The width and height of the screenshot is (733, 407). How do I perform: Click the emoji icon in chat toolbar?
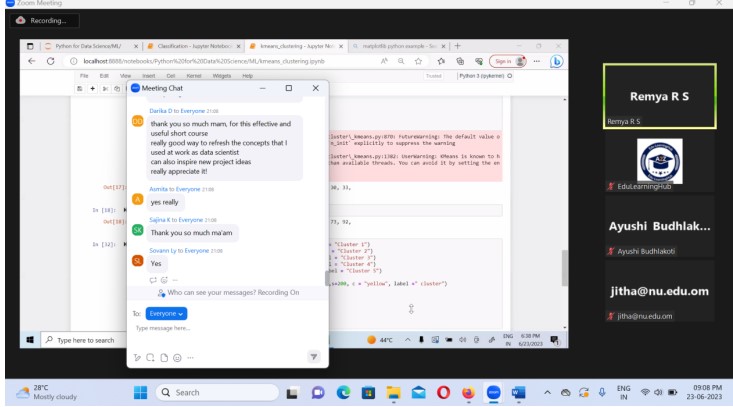[x=176, y=355]
